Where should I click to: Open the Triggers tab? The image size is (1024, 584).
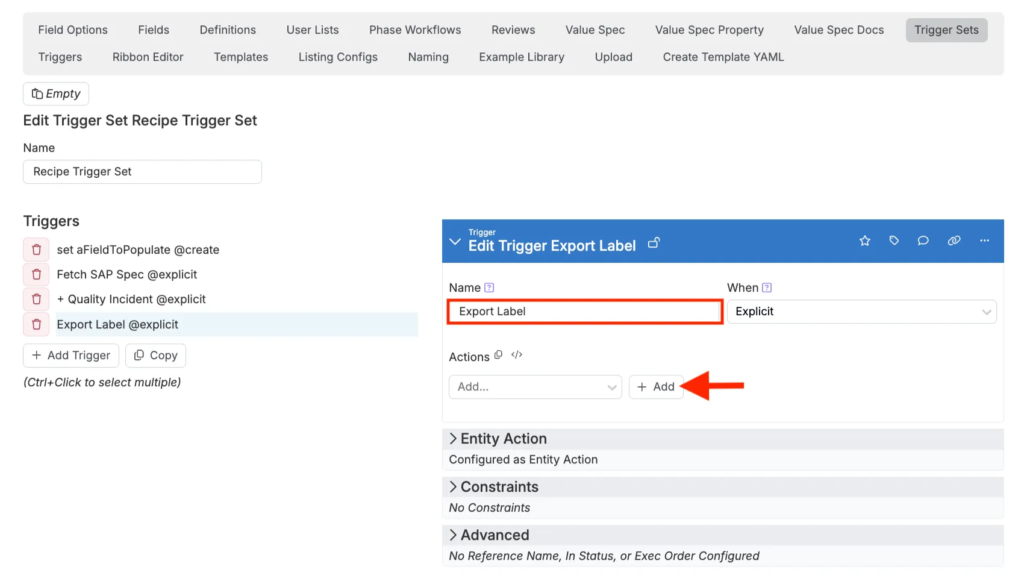60,57
